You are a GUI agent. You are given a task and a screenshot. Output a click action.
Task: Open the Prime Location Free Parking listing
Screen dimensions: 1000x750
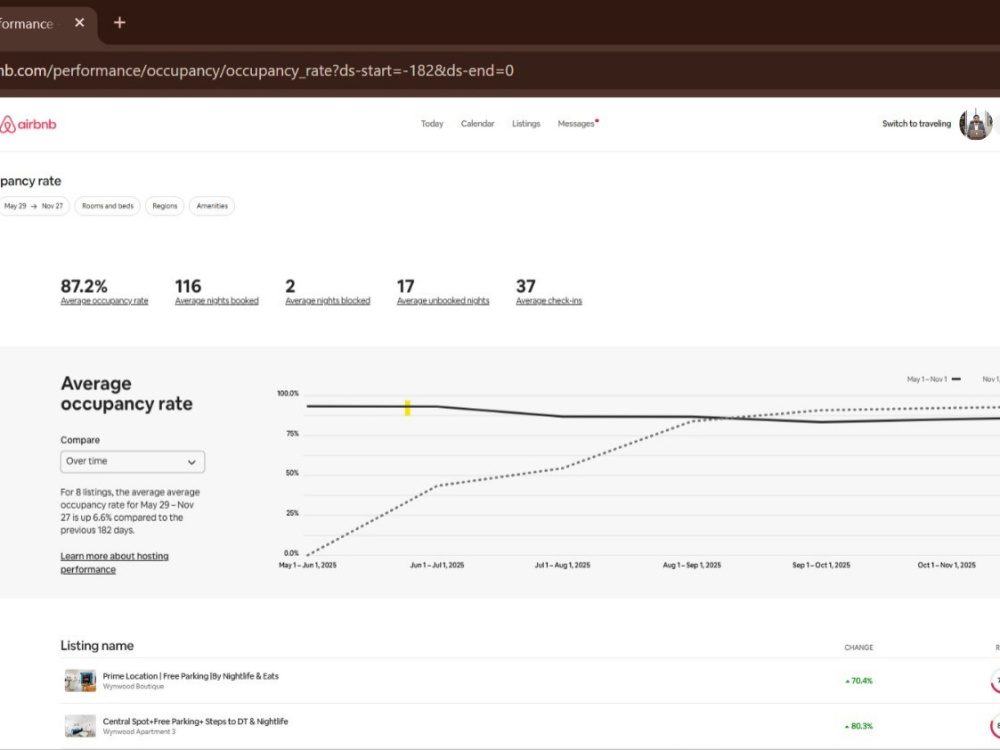(191, 676)
